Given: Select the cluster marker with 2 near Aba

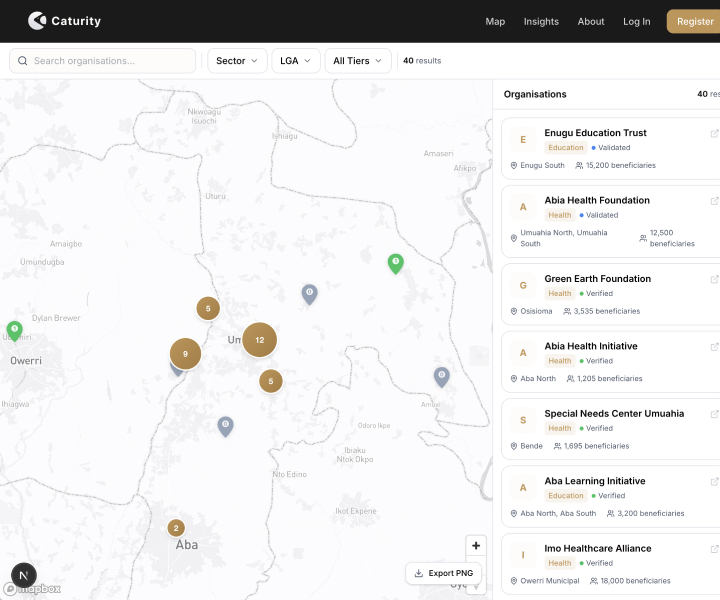Looking at the screenshot, I should pyautogui.click(x=176, y=528).
